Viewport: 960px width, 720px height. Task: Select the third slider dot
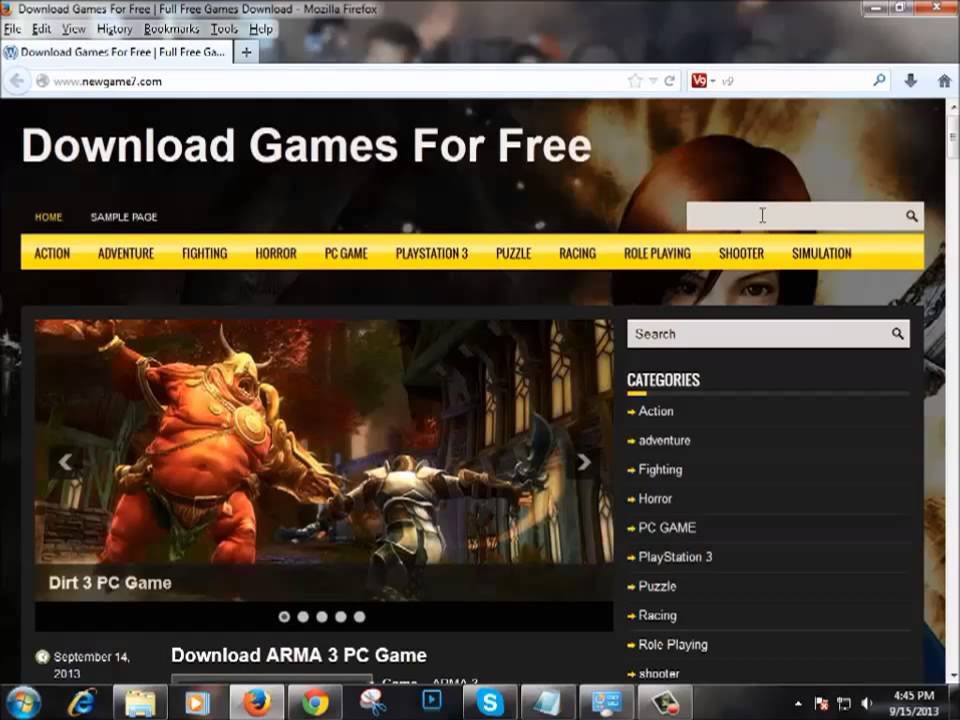[322, 617]
